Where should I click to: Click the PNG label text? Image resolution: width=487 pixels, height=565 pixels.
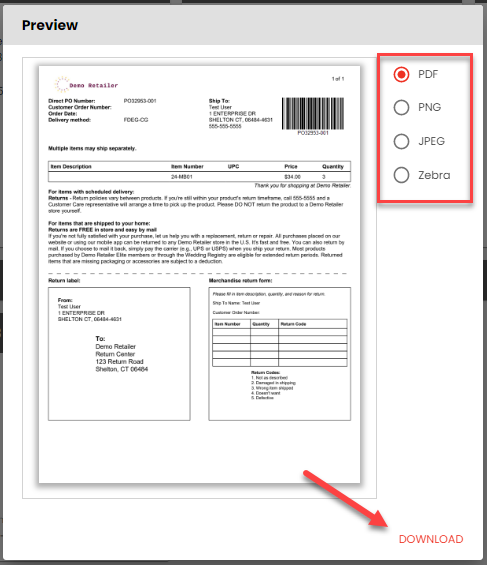click(x=429, y=107)
